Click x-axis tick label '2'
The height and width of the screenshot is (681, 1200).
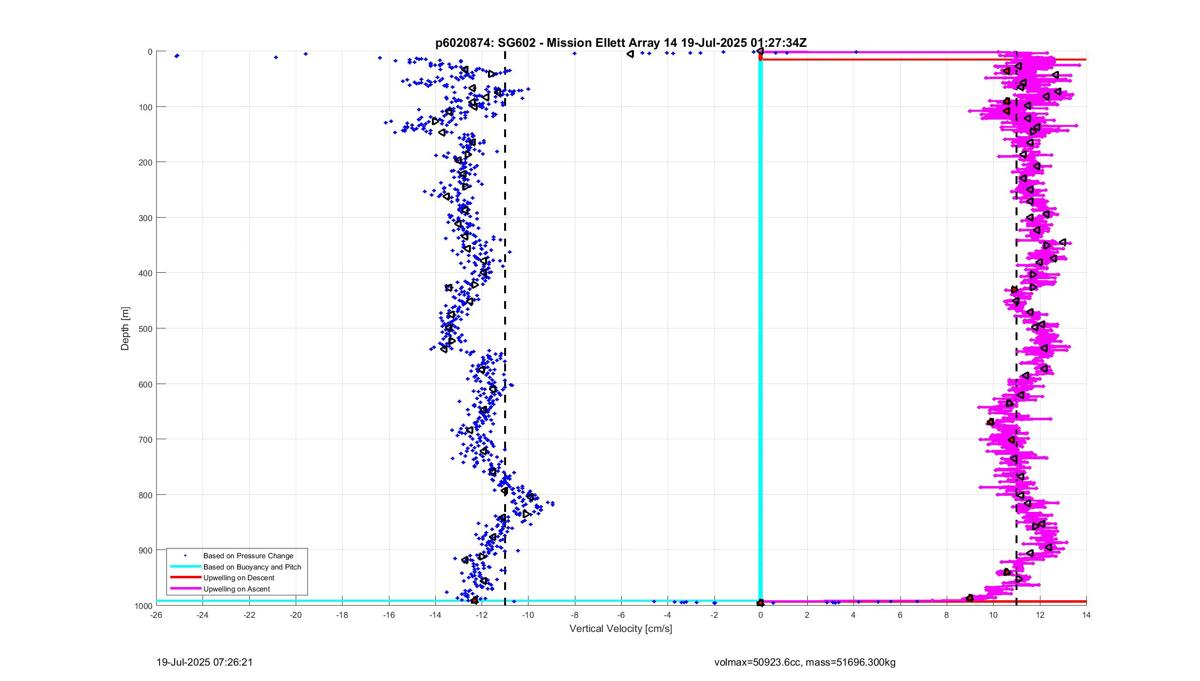tap(807, 615)
